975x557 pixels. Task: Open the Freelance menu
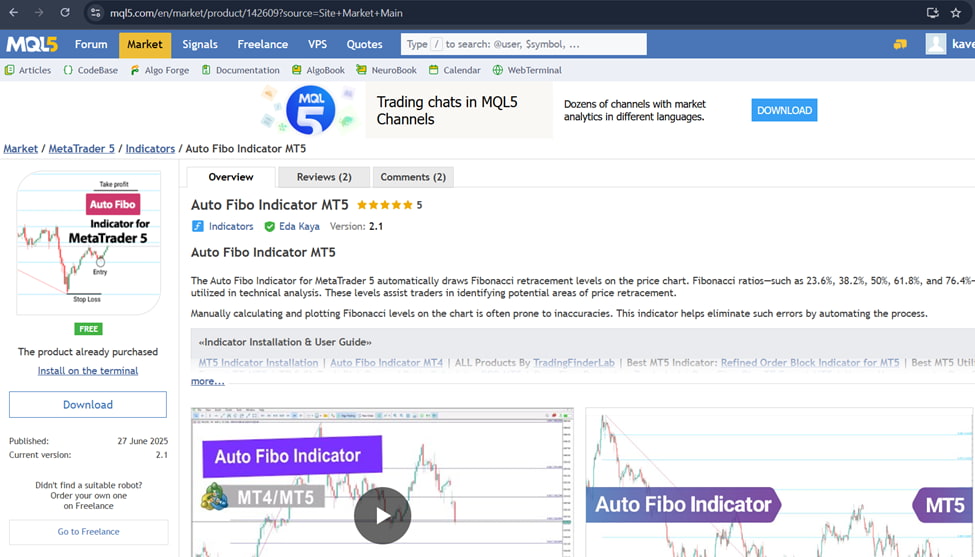(262, 44)
